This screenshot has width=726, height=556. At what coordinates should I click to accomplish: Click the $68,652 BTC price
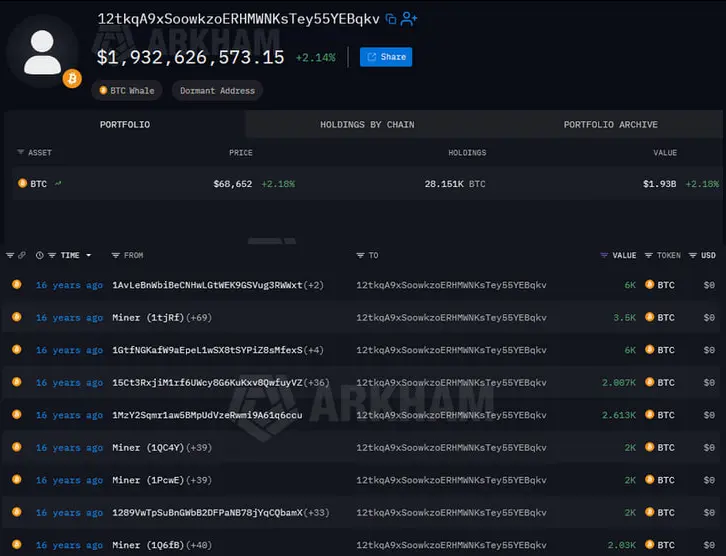pos(233,184)
